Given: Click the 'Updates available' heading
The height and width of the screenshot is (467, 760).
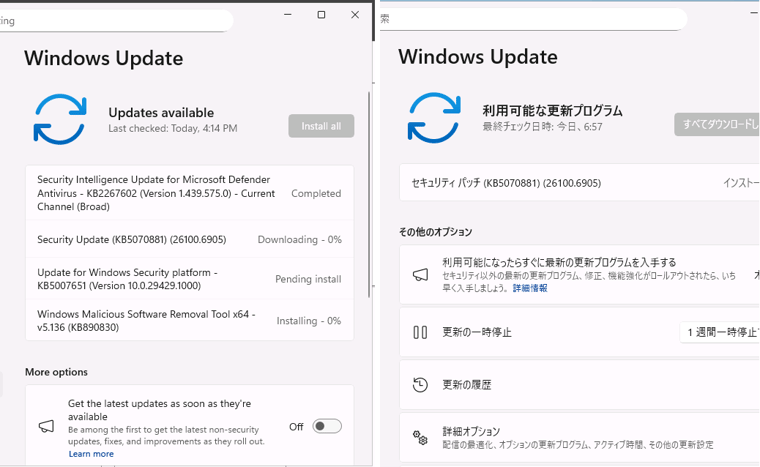Looking at the screenshot, I should (x=161, y=113).
